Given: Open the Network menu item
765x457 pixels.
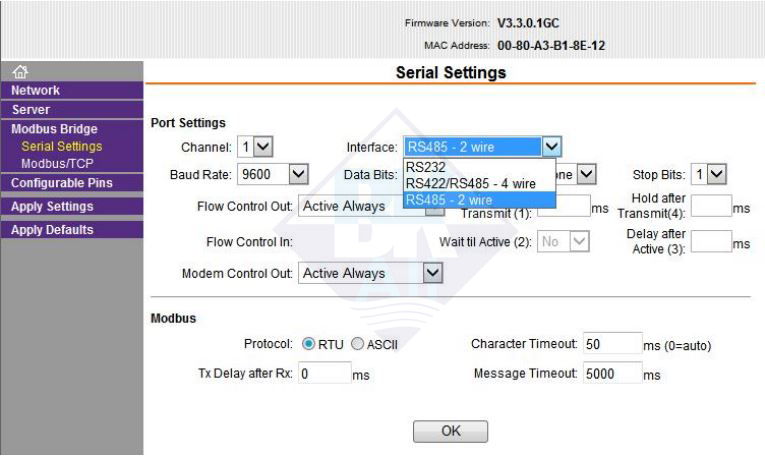Looking at the screenshot, I should [x=72, y=90].
